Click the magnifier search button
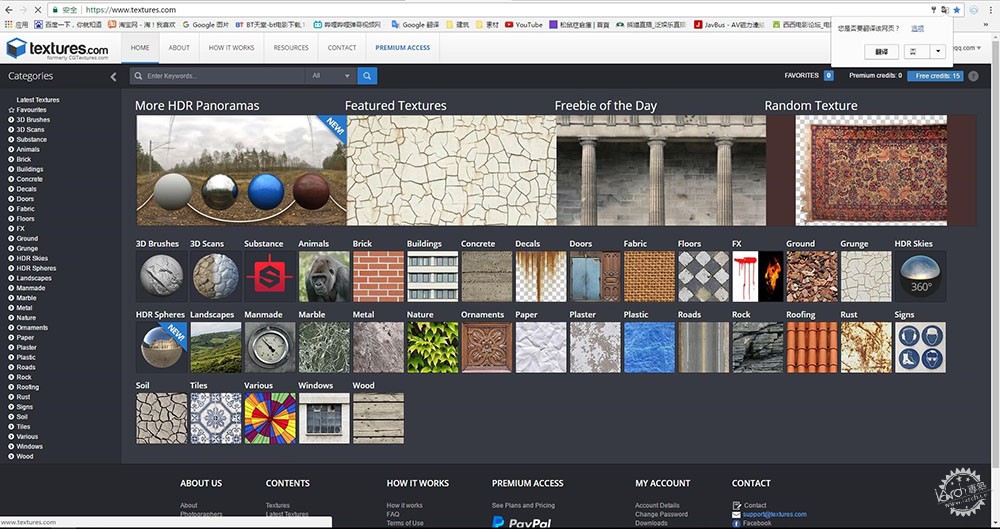Screen dimensions: 1000x529 [x=367, y=76]
